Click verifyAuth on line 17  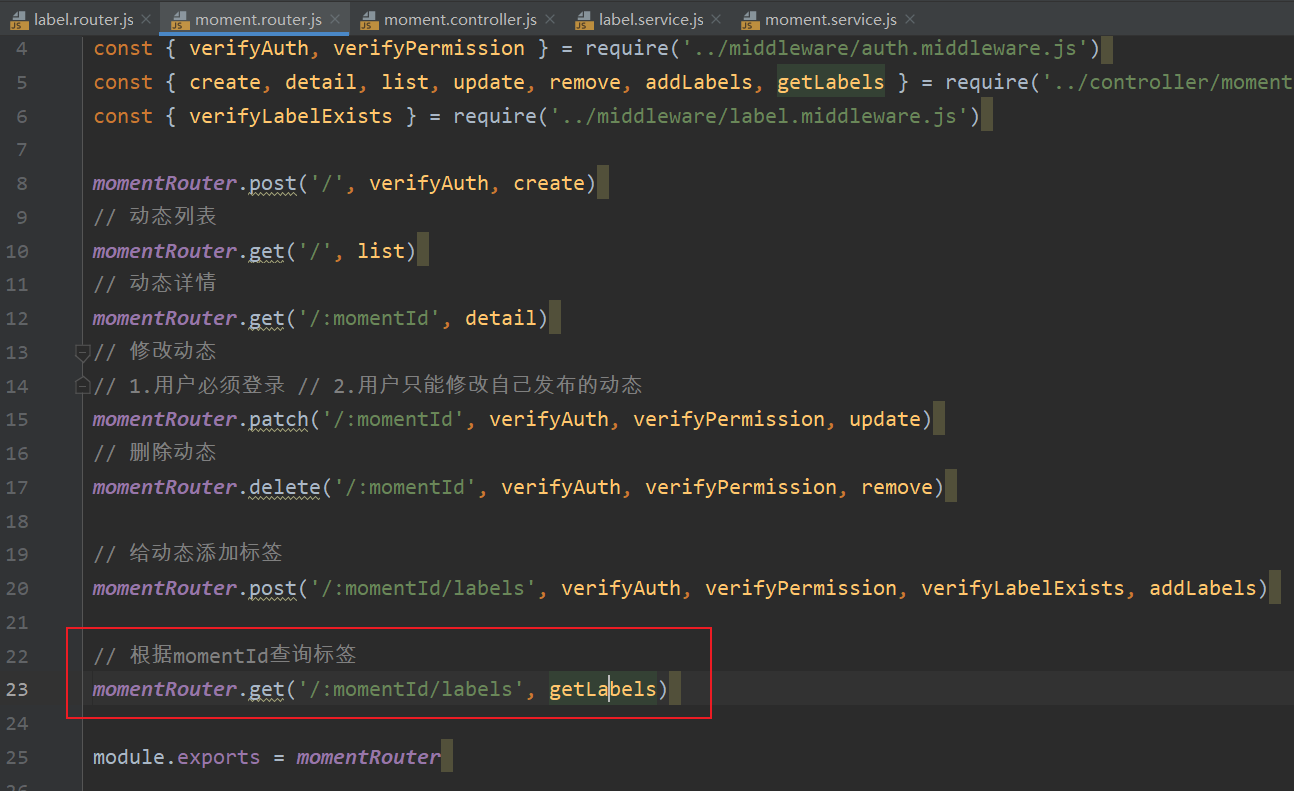click(x=561, y=487)
